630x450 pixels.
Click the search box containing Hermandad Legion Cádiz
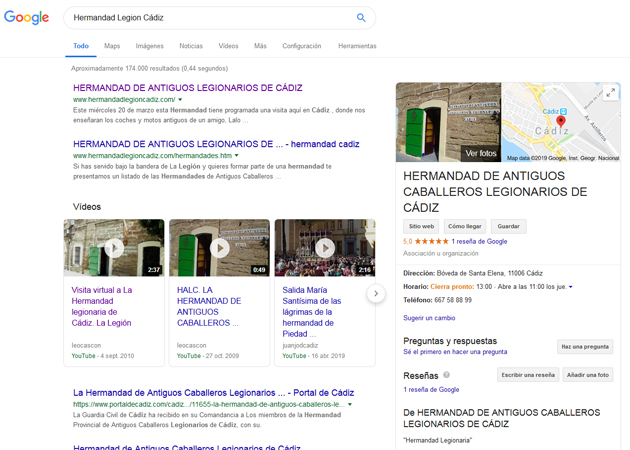click(219, 18)
